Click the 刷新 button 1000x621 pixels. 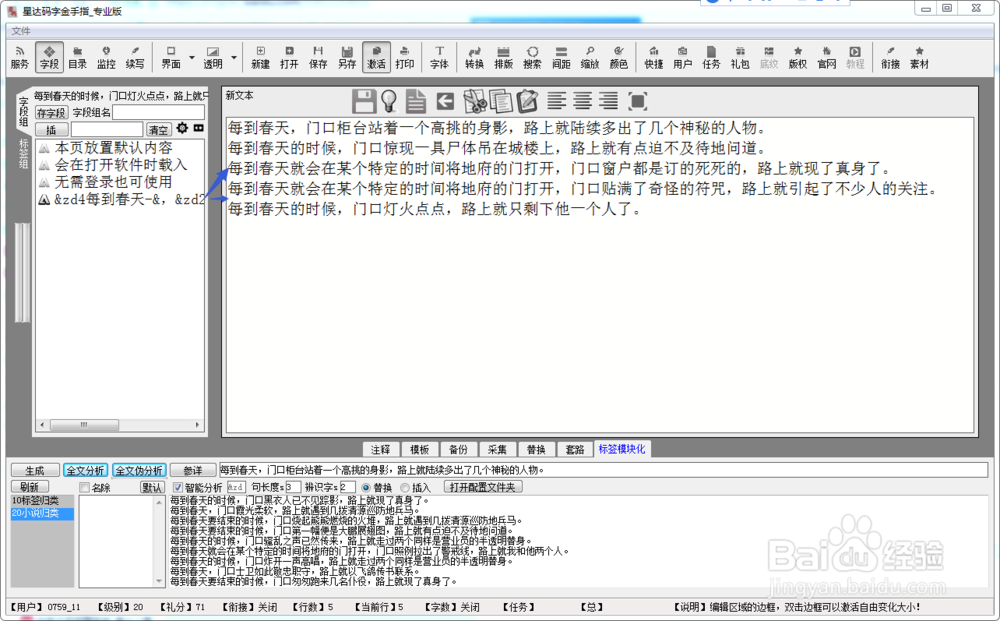(x=29, y=487)
